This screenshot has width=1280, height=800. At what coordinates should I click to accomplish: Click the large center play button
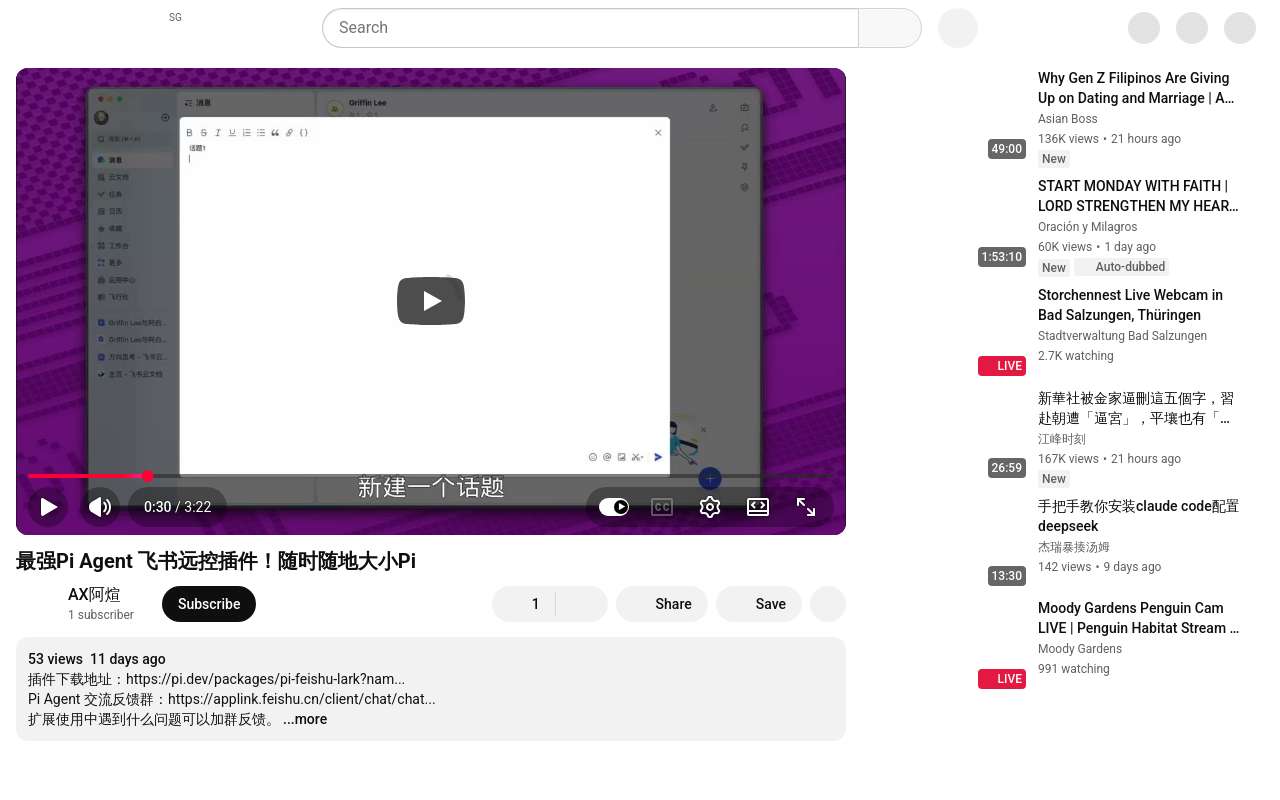point(431,301)
